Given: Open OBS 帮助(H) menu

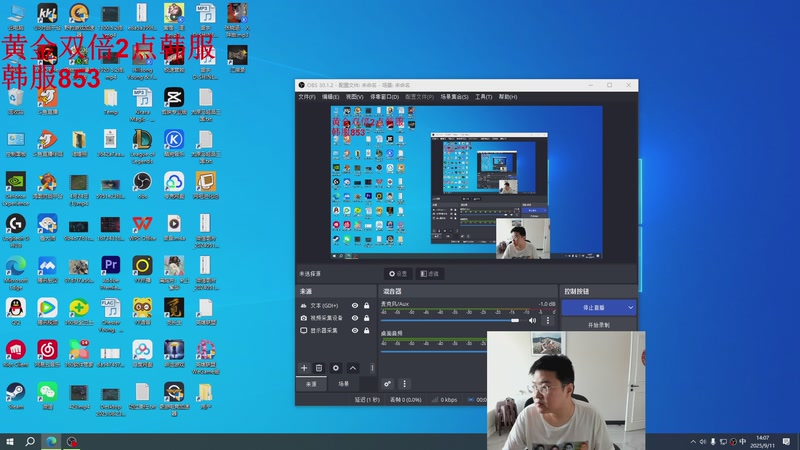Looking at the screenshot, I should [x=508, y=97].
